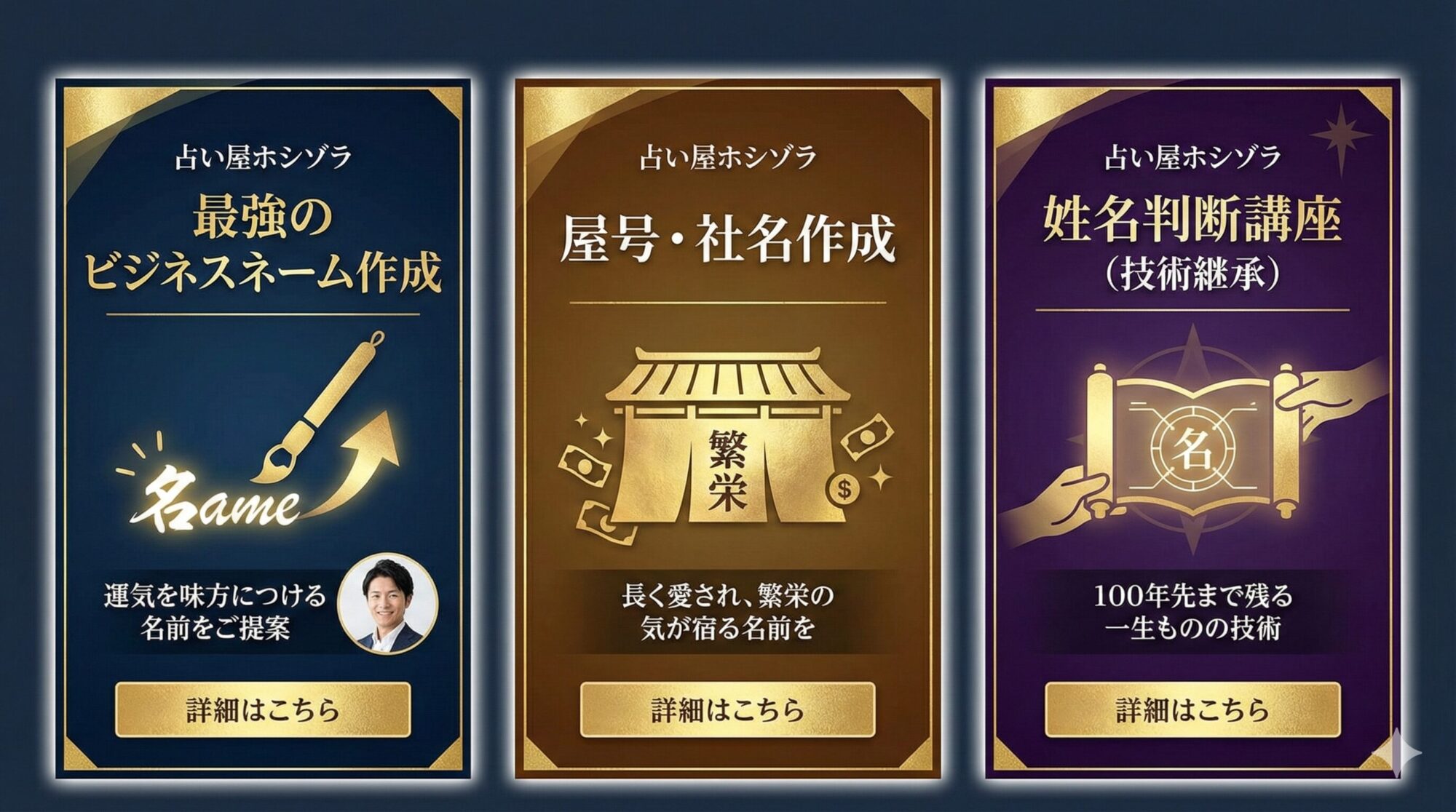Click 詳細はこちら button on blue card
The width and height of the screenshot is (1456, 812).
tap(263, 709)
